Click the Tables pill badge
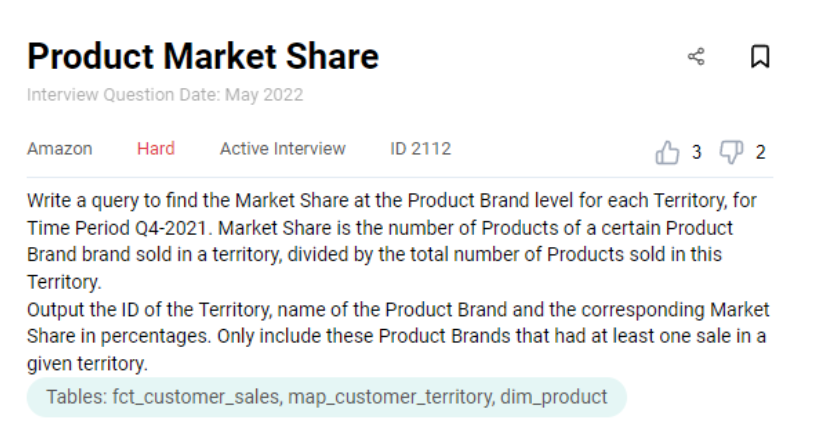This screenshot has height=433, width=813. (326, 397)
